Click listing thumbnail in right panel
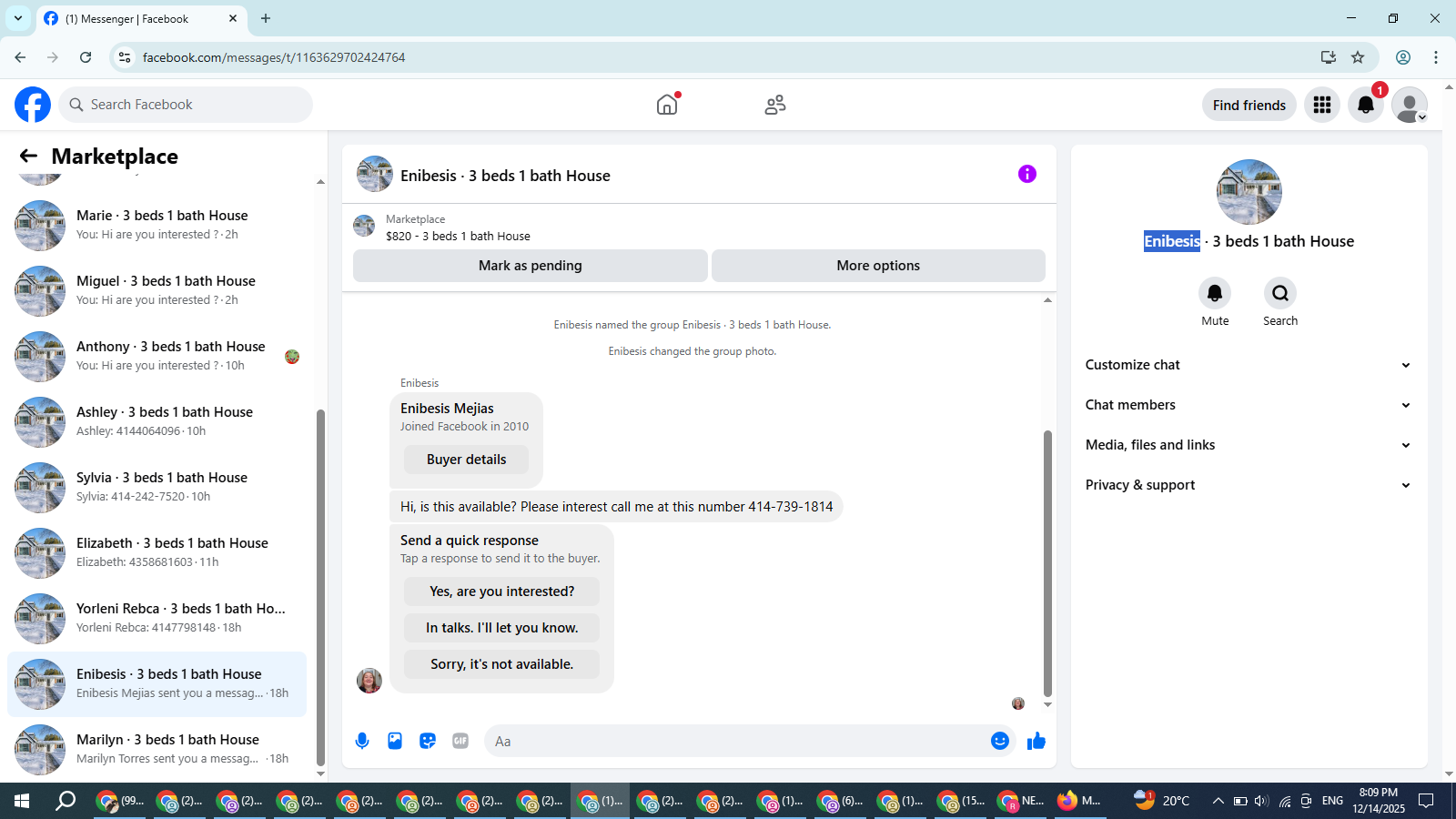Screen dimensions: 1456x819 [x=1249, y=192]
